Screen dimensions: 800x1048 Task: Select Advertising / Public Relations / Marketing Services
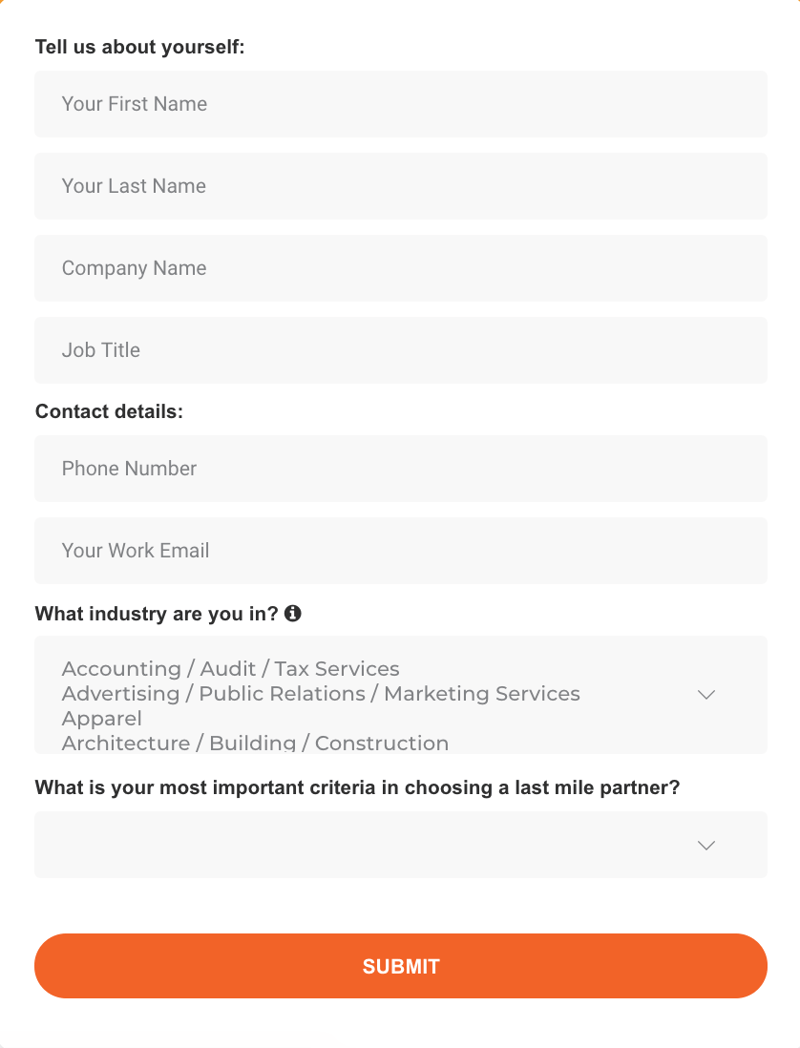pyautogui.click(x=320, y=693)
